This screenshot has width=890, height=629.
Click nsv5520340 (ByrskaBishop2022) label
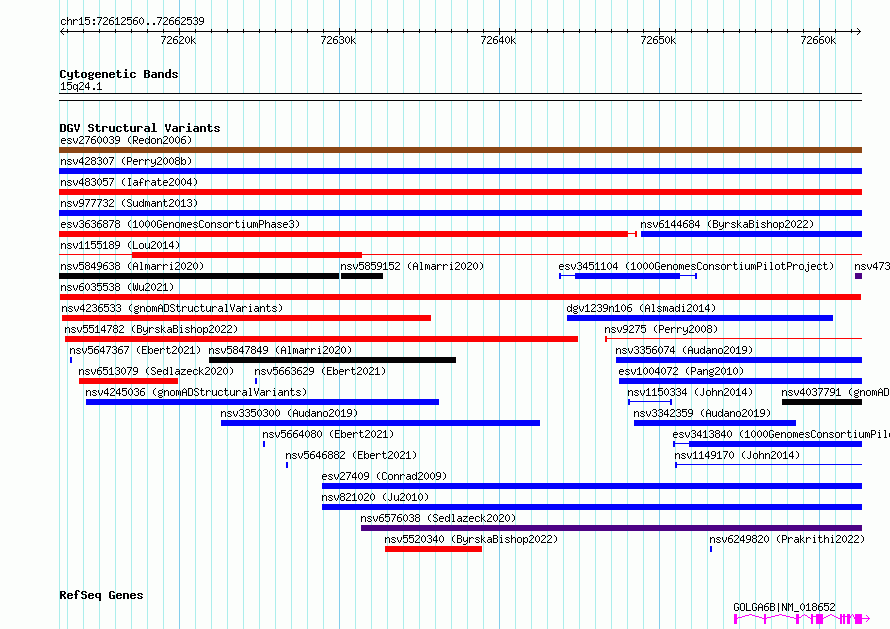click(471, 539)
